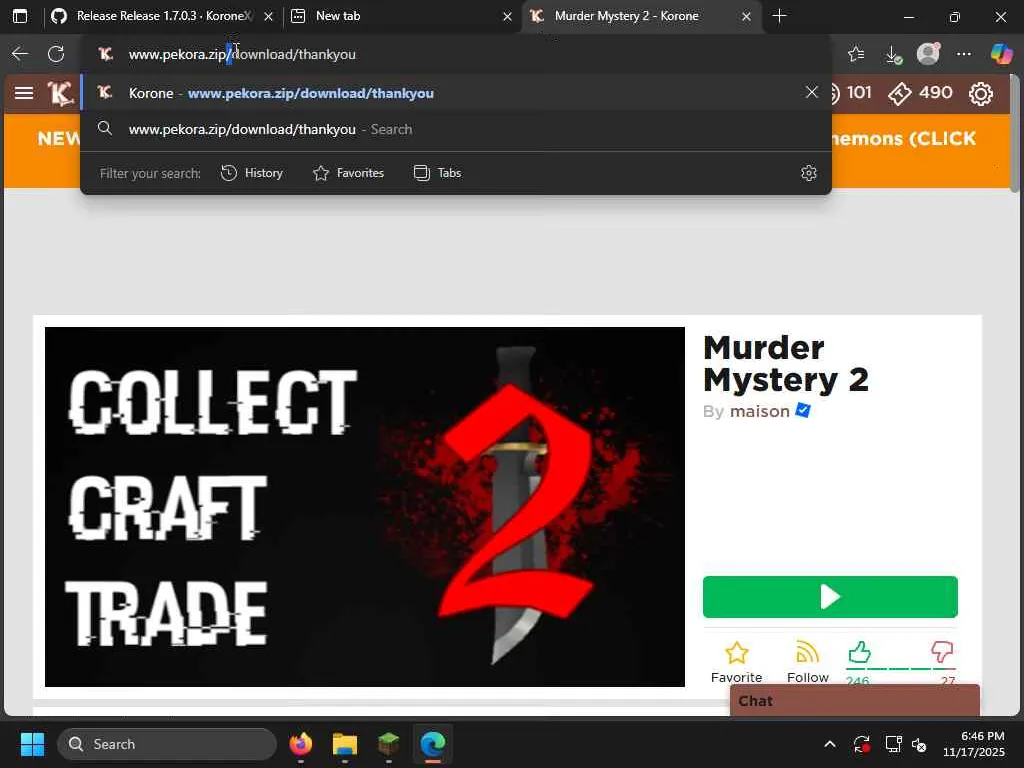The image size is (1024, 768).
Task: Open the Copilot icon
Action: (x=1001, y=54)
